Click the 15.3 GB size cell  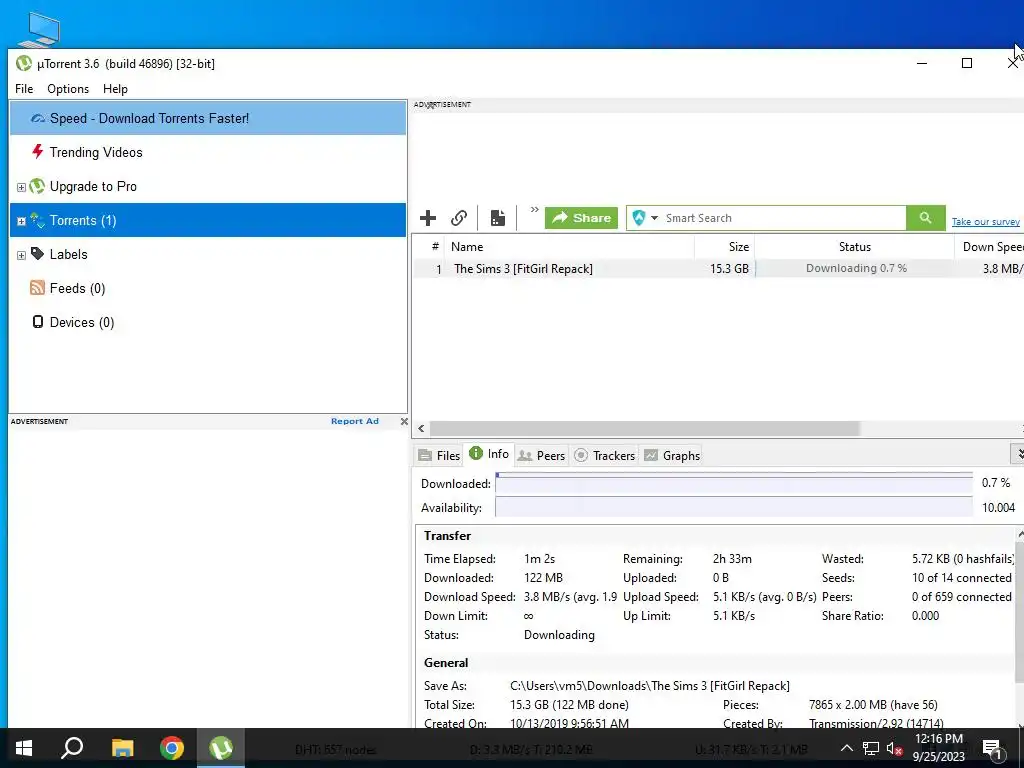click(x=729, y=268)
